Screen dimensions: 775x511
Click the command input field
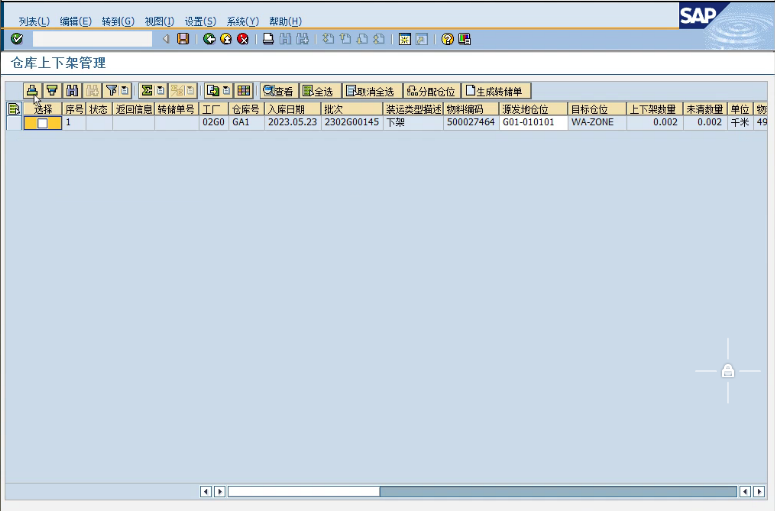coord(92,39)
